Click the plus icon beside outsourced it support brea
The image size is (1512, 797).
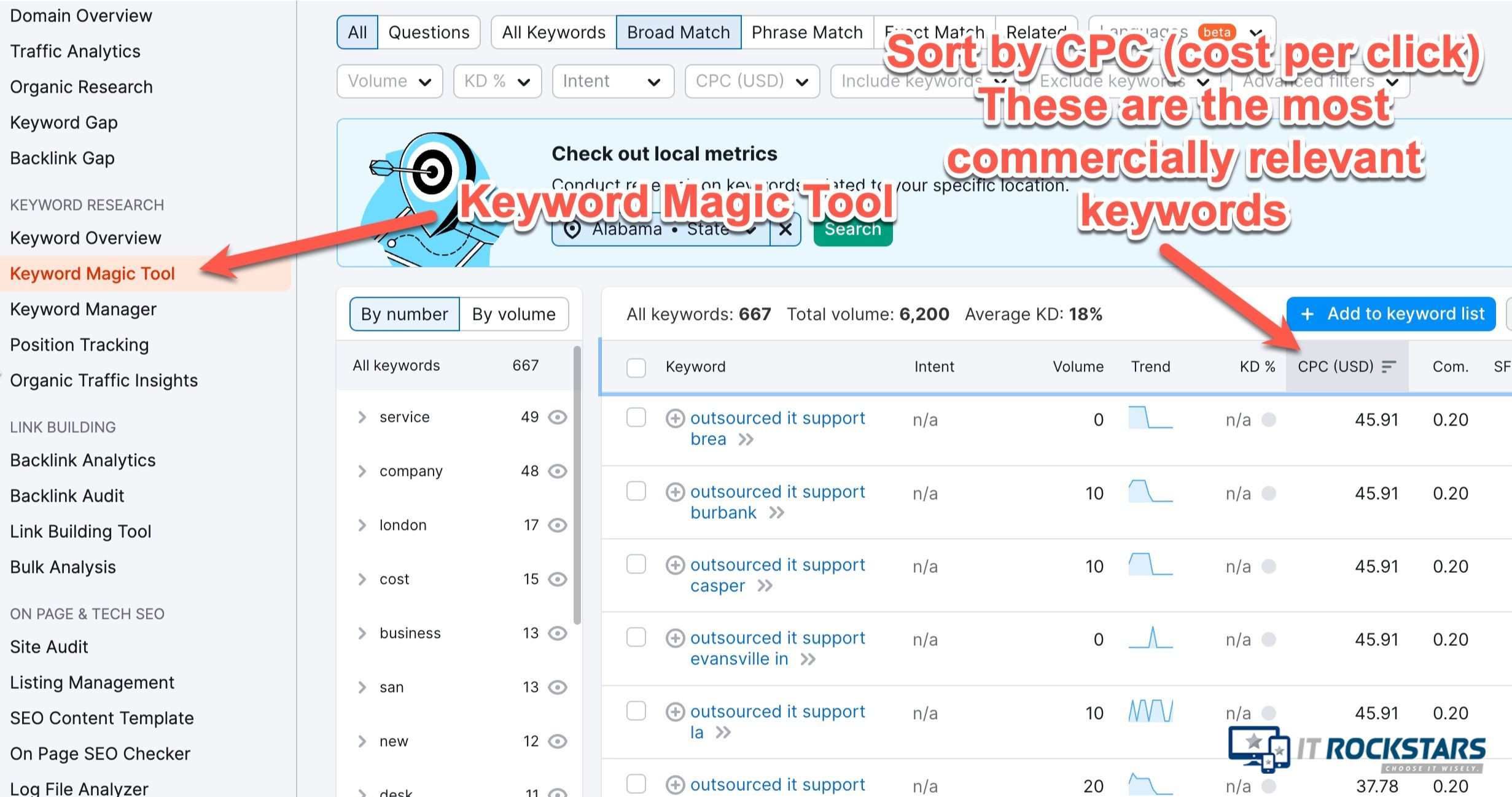point(675,419)
